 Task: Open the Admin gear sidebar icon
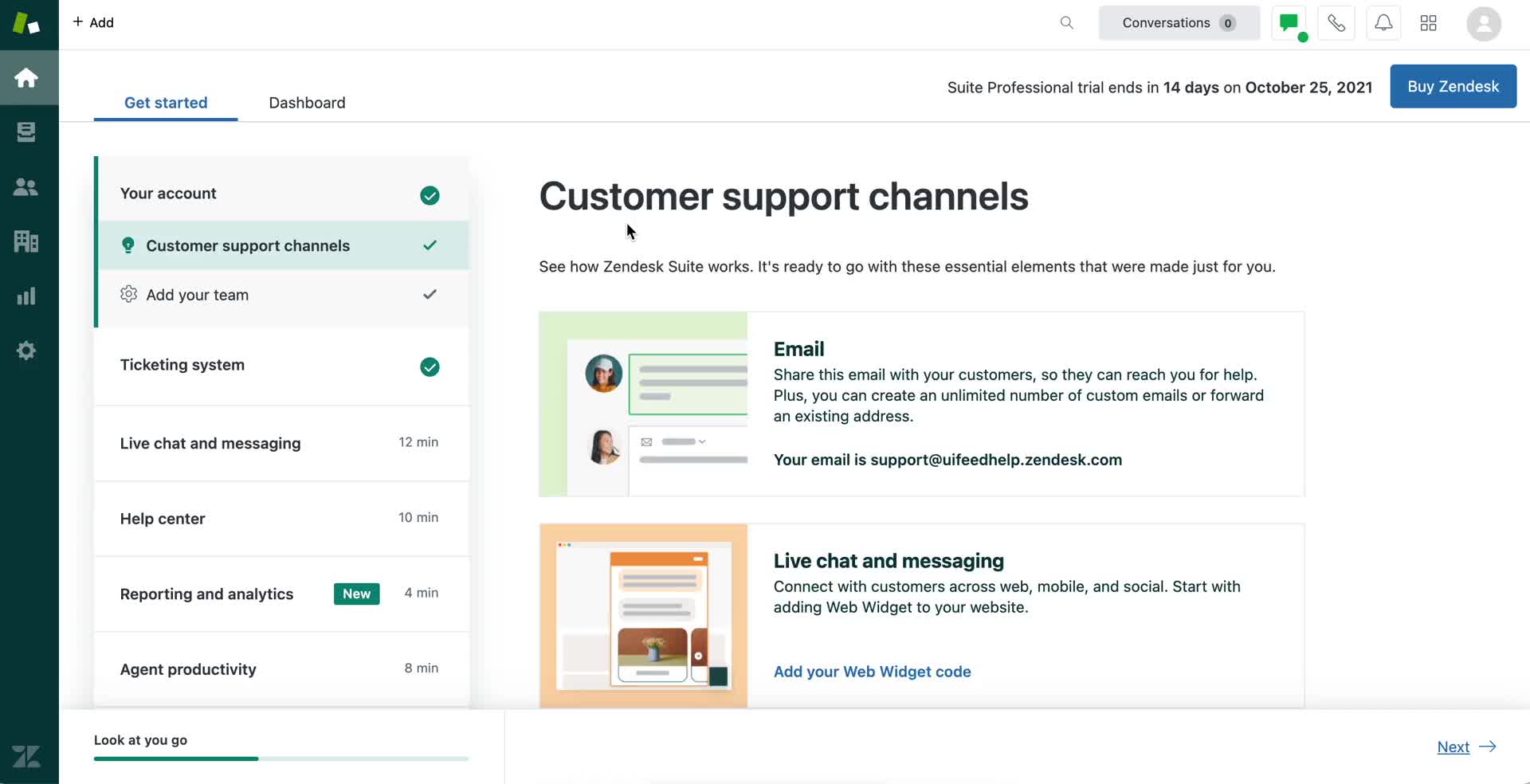click(26, 351)
